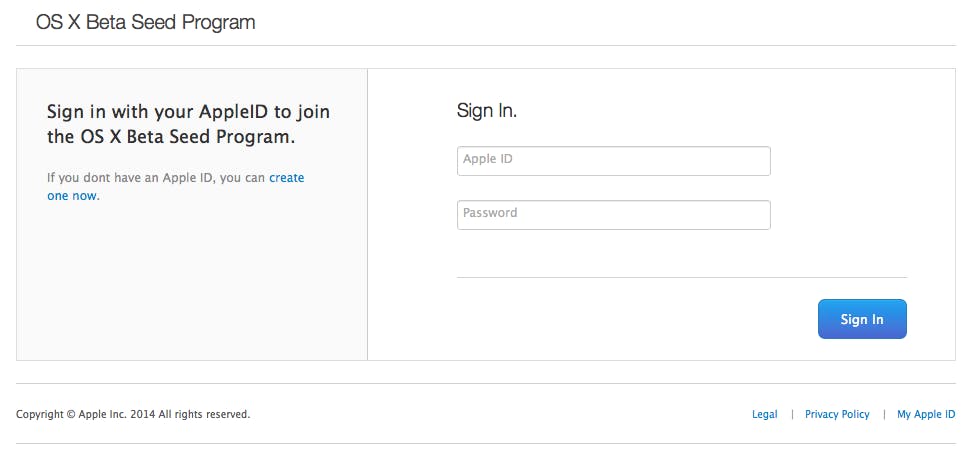Image resolution: width=977 pixels, height=459 pixels.
Task: Click the Apple ID input field
Action: click(613, 161)
